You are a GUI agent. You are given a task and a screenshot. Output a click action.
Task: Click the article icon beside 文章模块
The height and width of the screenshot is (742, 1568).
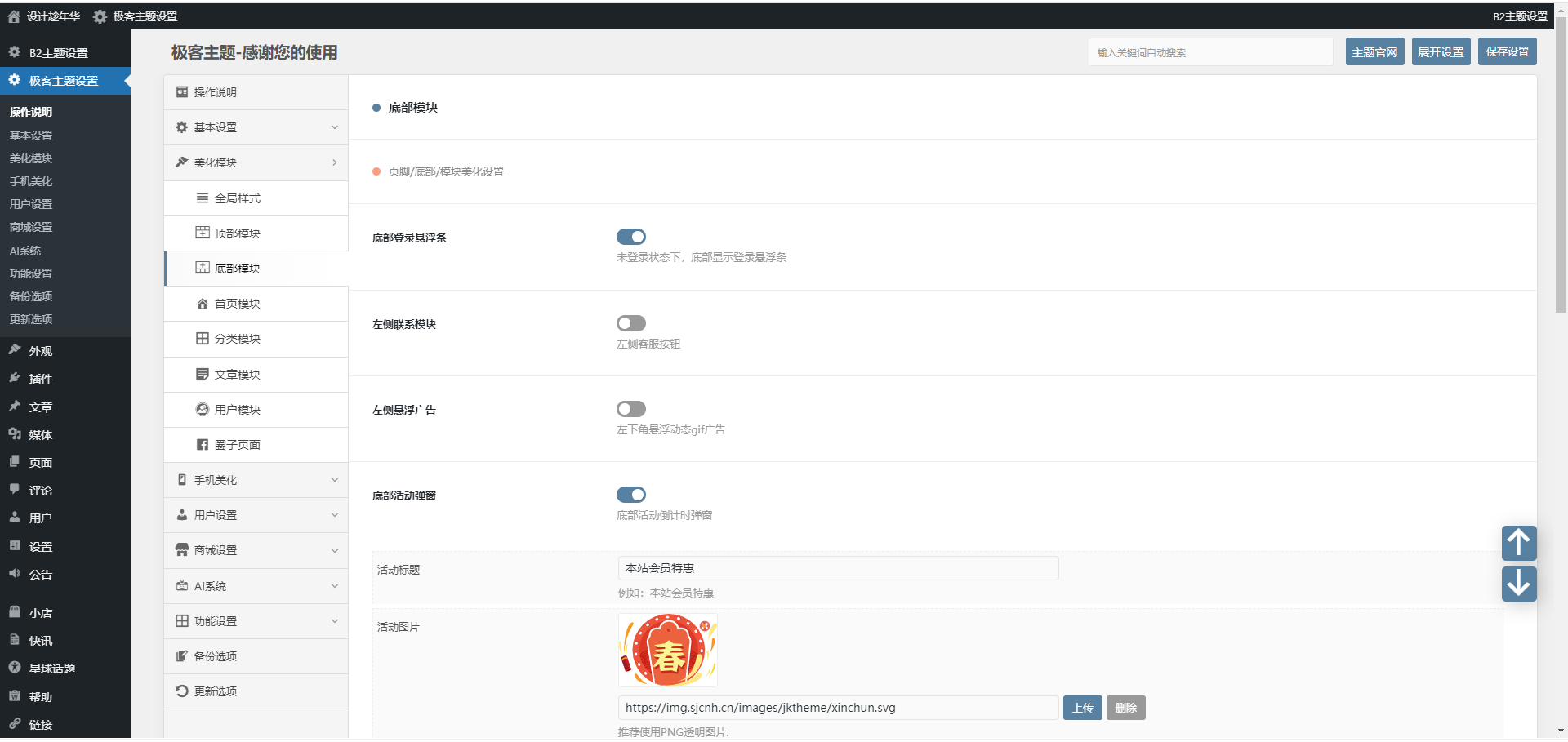203,375
